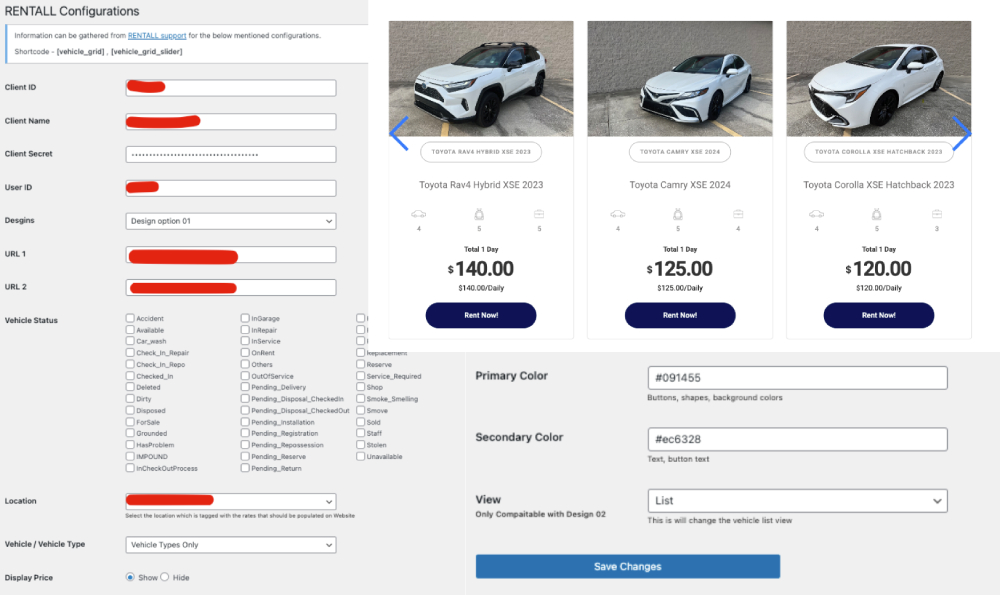The height and width of the screenshot is (595, 1000).
Task: Click the luggage icon on Rav4 Hybrid card
Action: point(539,213)
